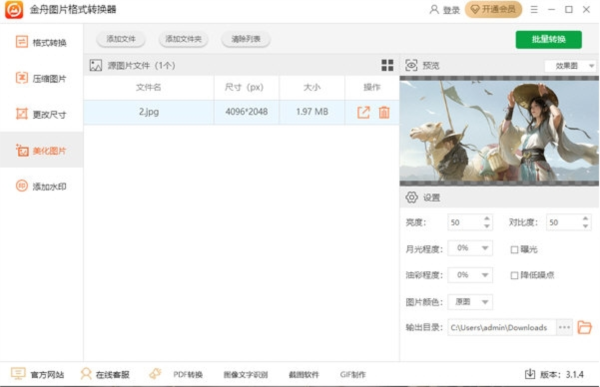This screenshot has height=387, width=600.
Task: Click the 1.97 MB file size cell
Action: [312, 112]
